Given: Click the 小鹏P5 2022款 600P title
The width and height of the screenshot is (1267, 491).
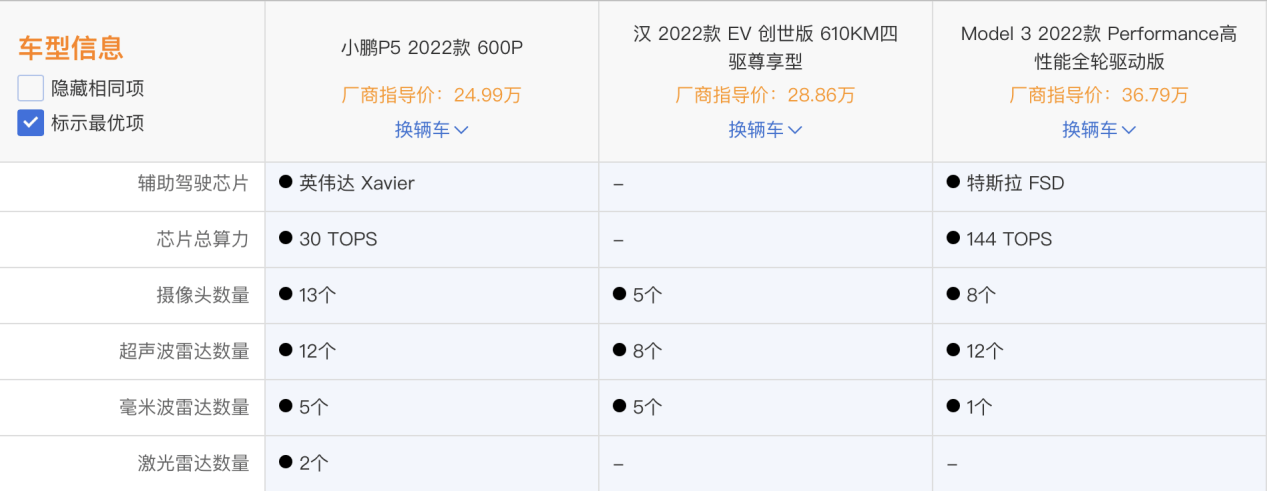Looking at the screenshot, I should (431, 48).
